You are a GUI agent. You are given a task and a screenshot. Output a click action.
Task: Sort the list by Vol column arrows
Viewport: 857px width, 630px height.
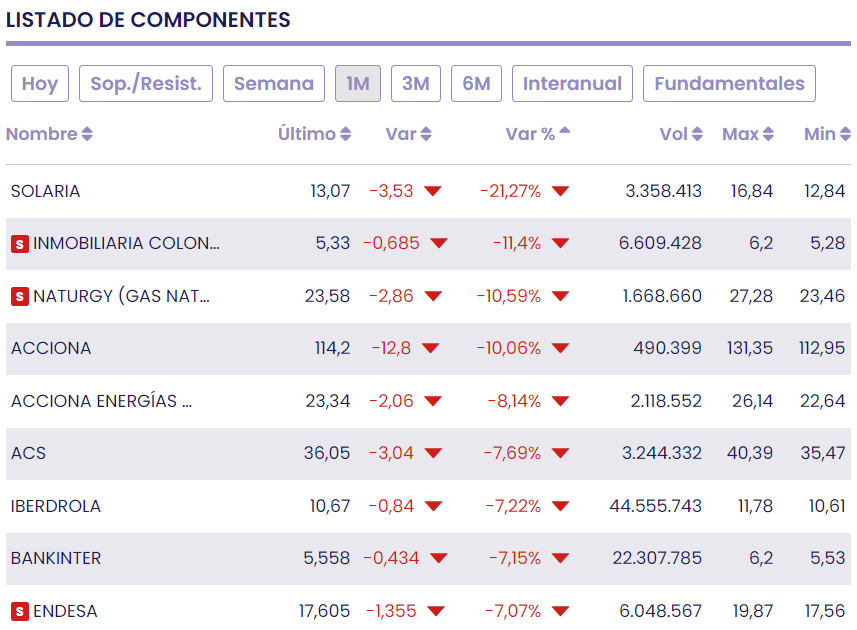(697, 134)
